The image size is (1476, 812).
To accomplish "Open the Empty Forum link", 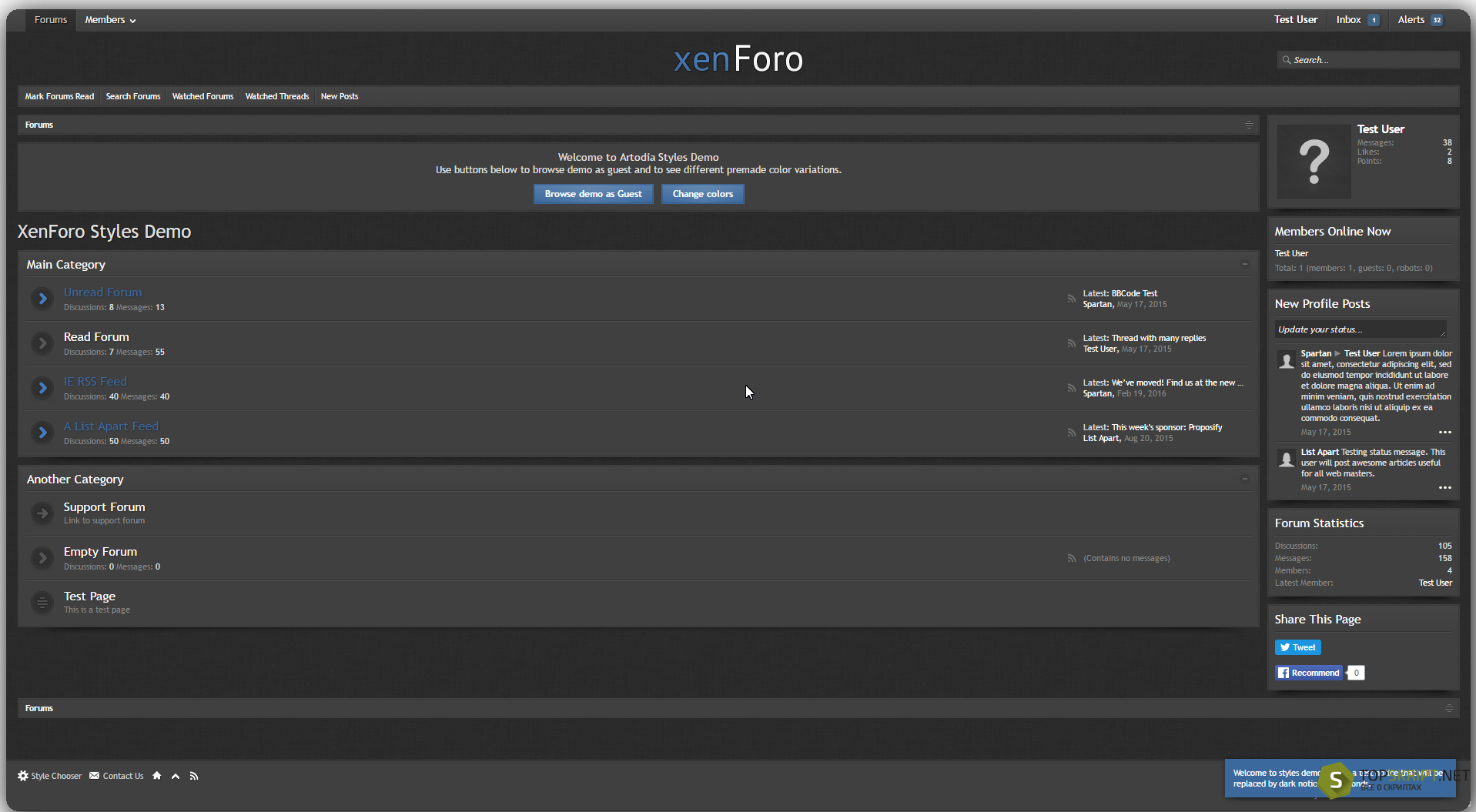I will coord(100,552).
